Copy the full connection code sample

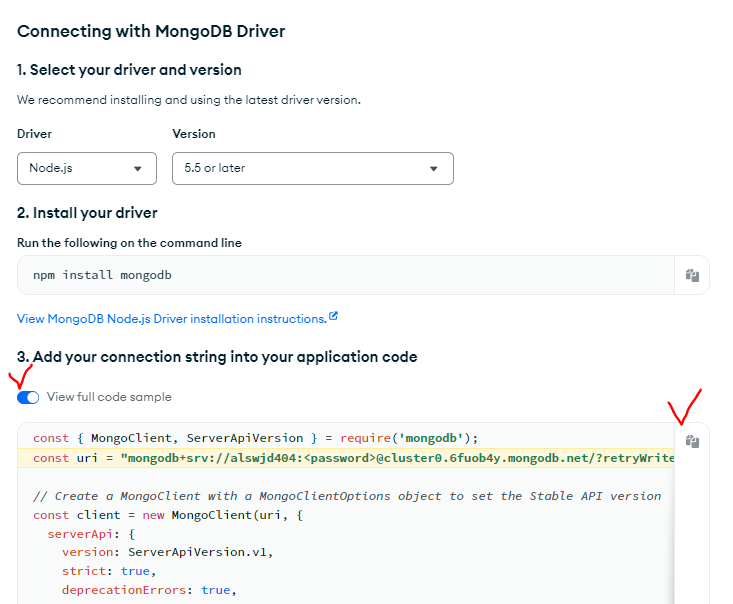(692, 441)
